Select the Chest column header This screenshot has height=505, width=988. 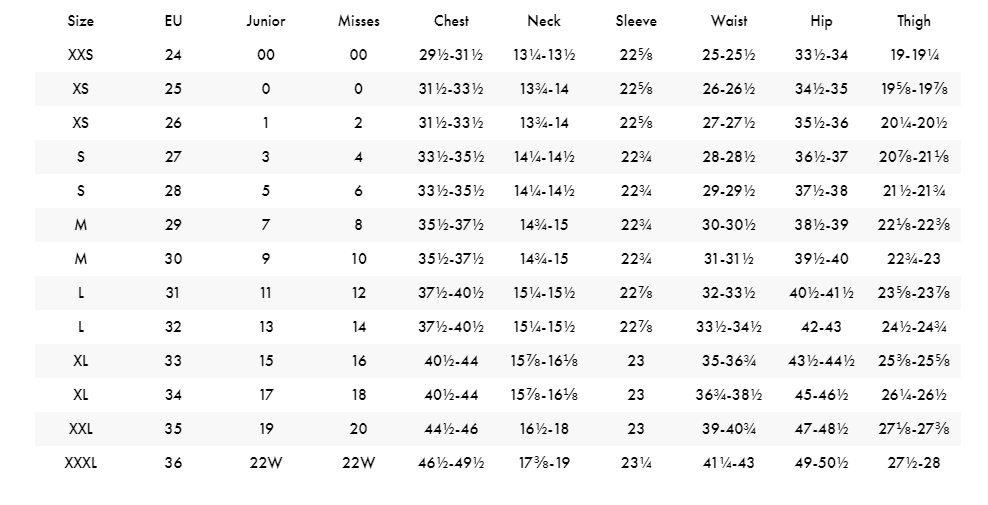pyautogui.click(x=451, y=21)
